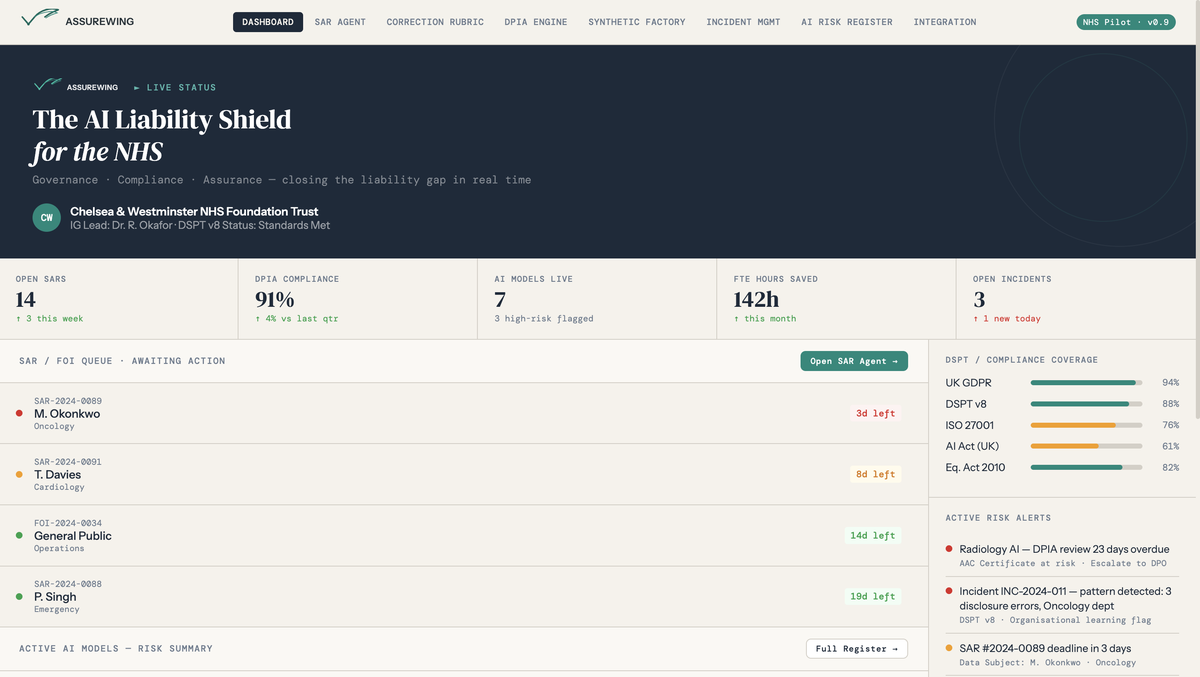This screenshot has width=1200, height=677.
Task: Select the Incident Mgmt tab
Action: [743, 22]
